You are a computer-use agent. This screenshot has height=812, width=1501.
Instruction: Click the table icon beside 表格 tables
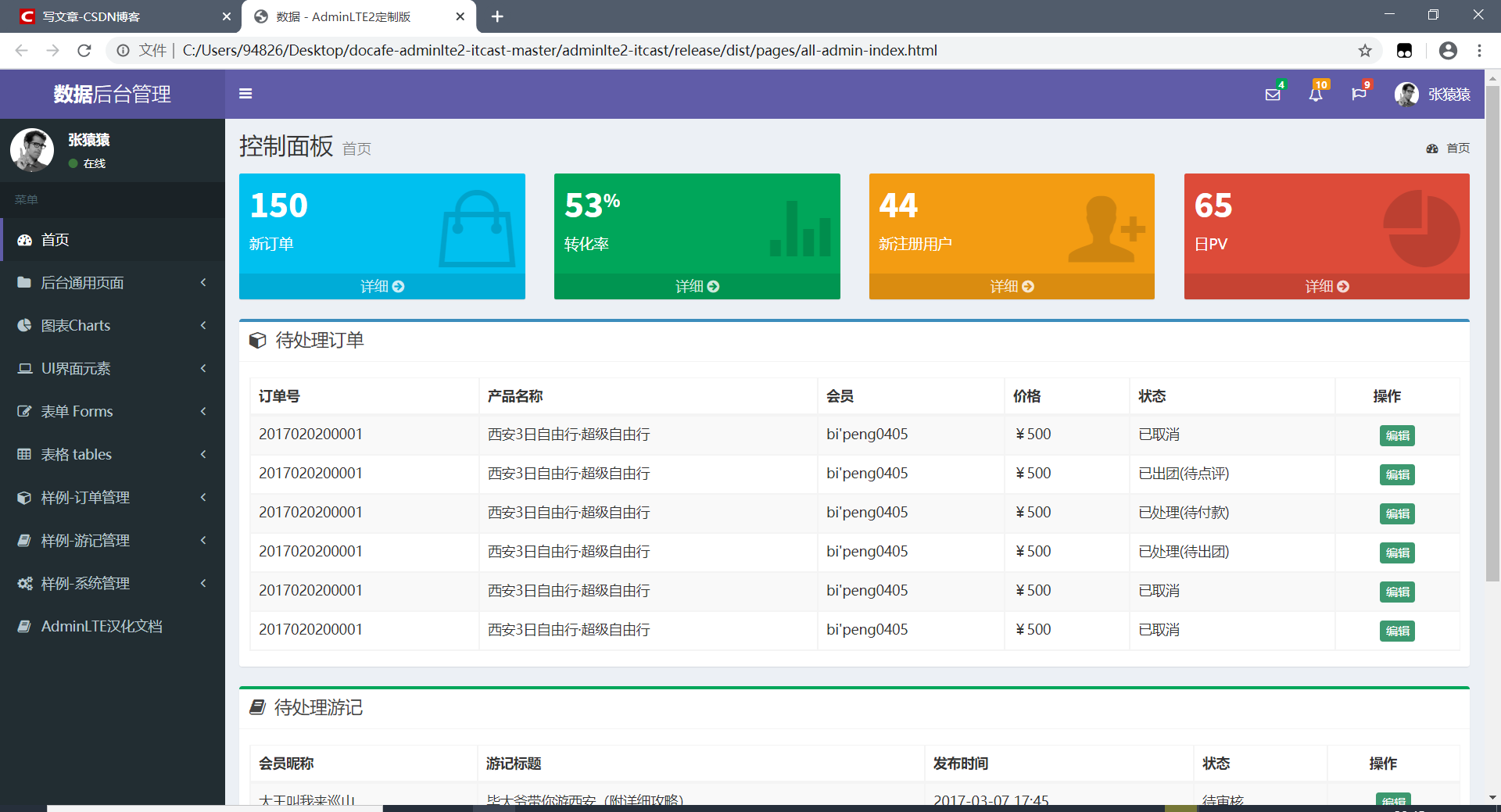pos(23,454)
